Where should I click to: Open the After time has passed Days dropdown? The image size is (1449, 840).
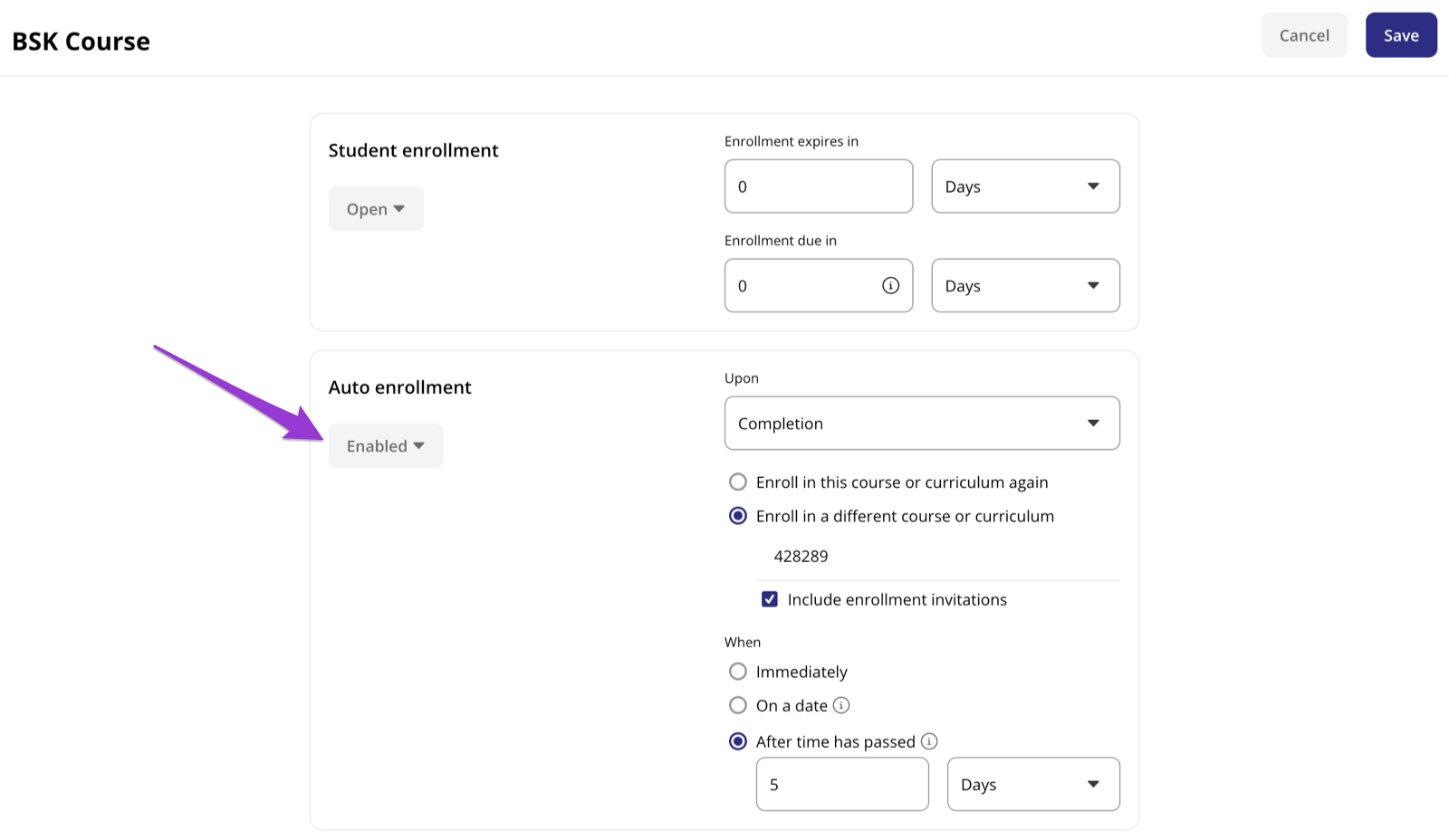point(1033,784)
